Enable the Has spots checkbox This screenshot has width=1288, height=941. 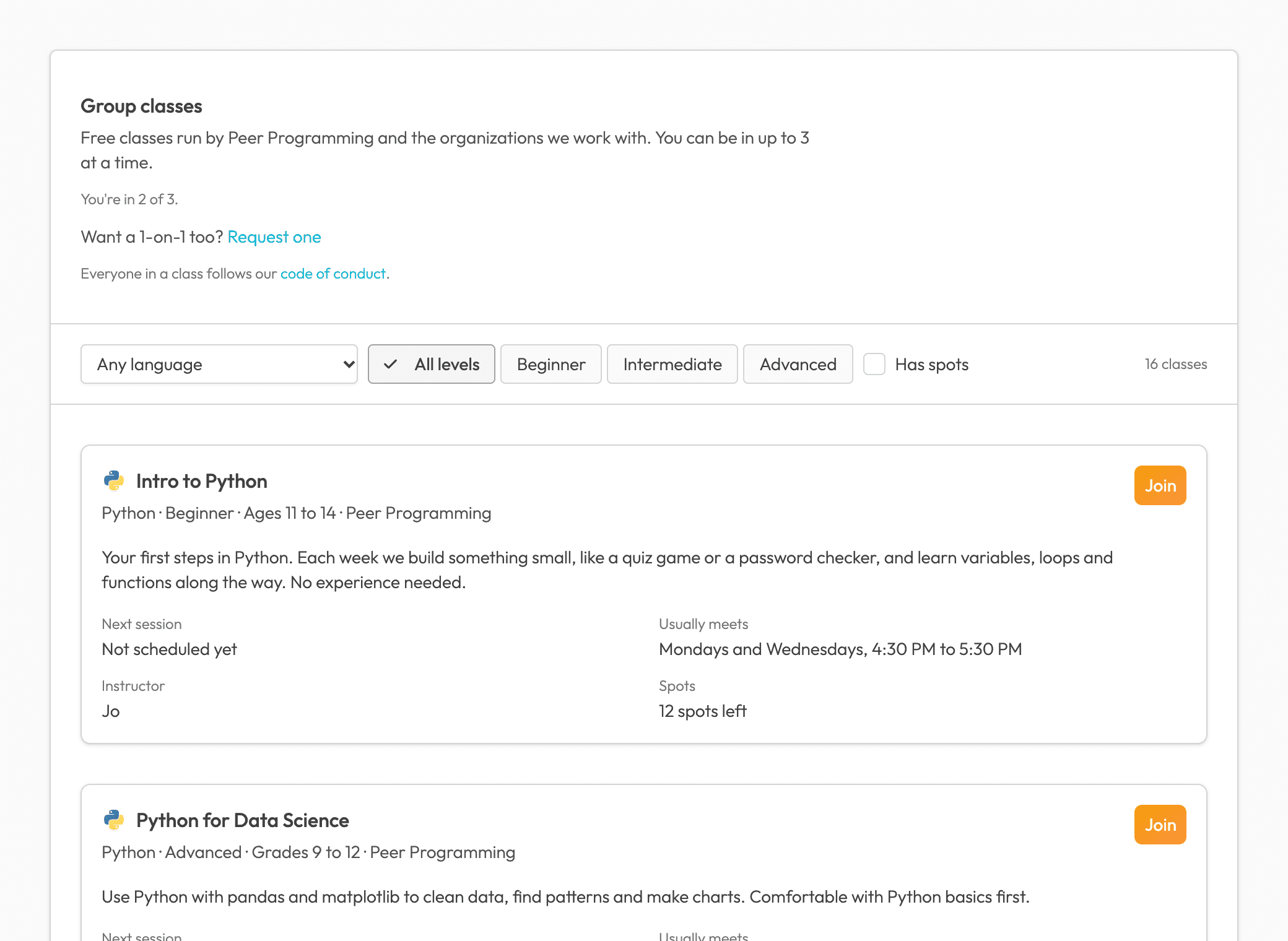point(874,364)
